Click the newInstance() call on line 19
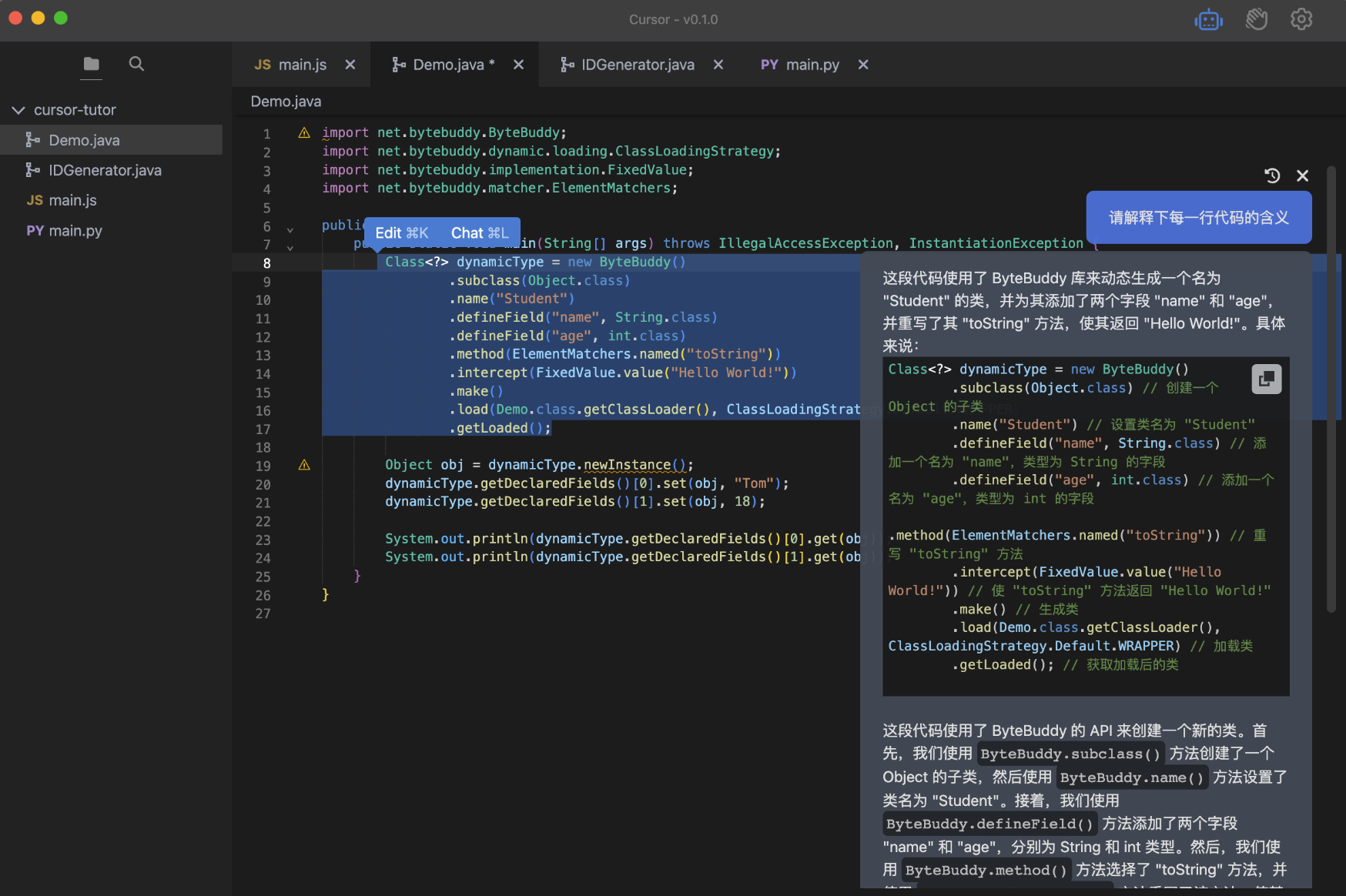Screen dimensions: 1346x896 [634, 465]
